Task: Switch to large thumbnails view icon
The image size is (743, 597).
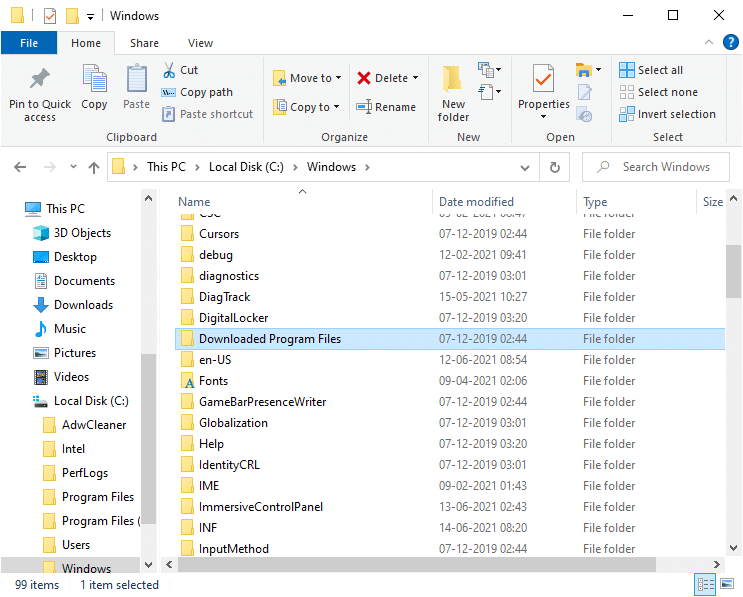Action: point(729,585)
